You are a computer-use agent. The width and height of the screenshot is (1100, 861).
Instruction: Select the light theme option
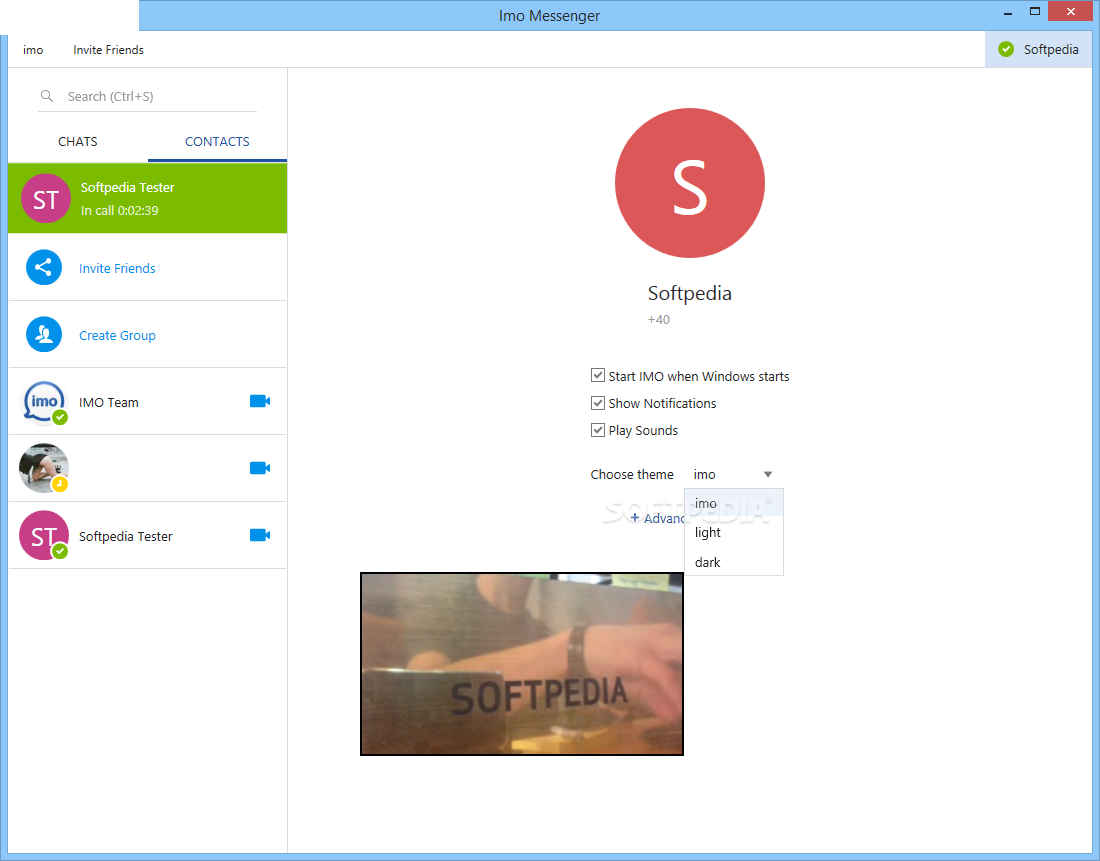click(734, 533)
